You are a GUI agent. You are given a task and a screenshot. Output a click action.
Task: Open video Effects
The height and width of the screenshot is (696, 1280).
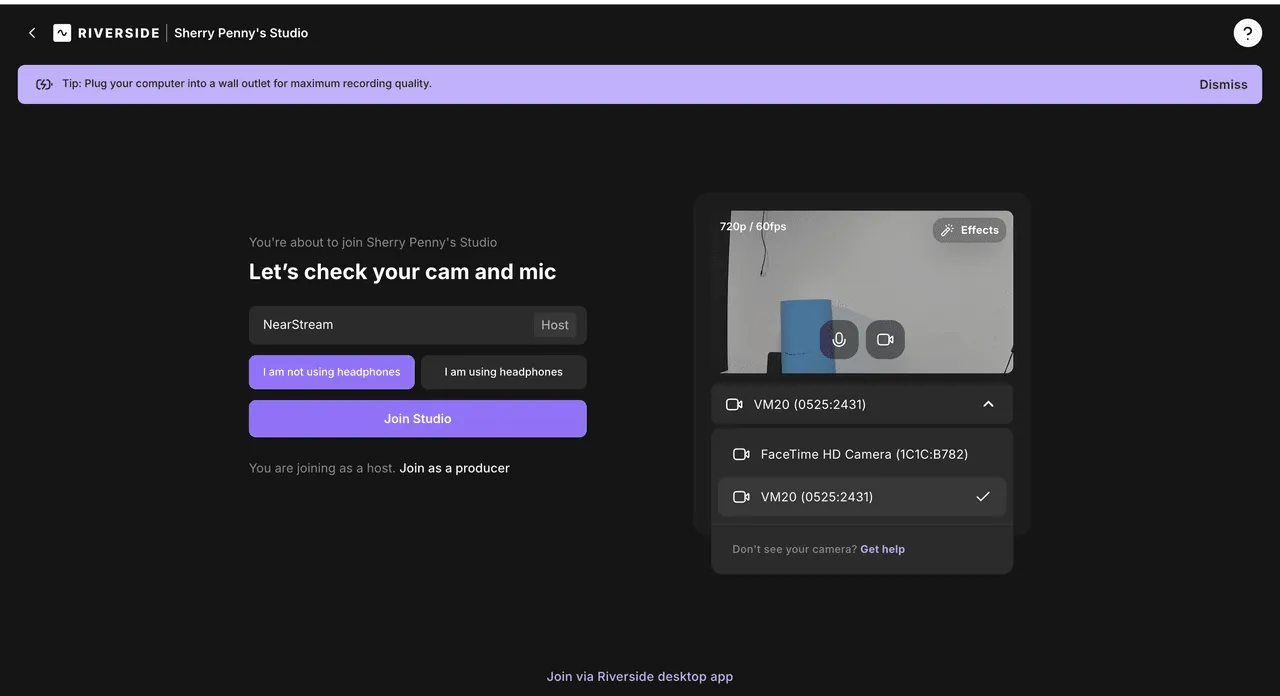(x=969, y=230)
